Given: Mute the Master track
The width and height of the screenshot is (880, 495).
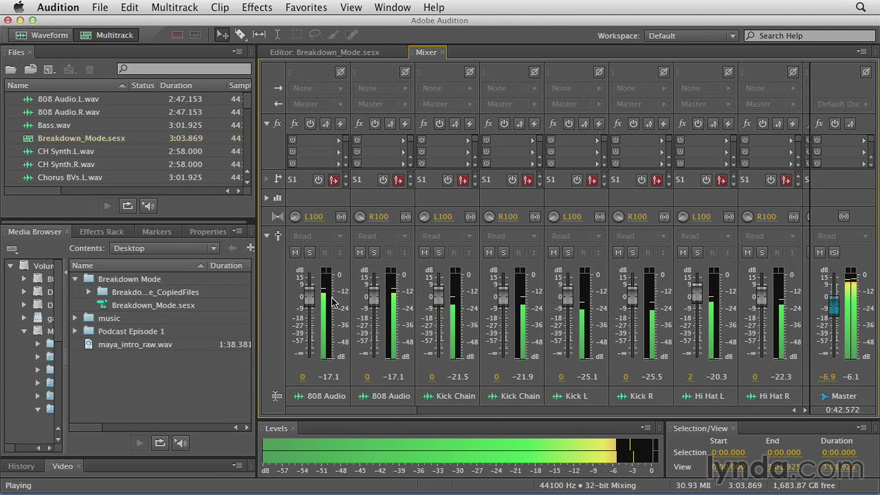Looking at the screenshot, I should click(820, 253).
